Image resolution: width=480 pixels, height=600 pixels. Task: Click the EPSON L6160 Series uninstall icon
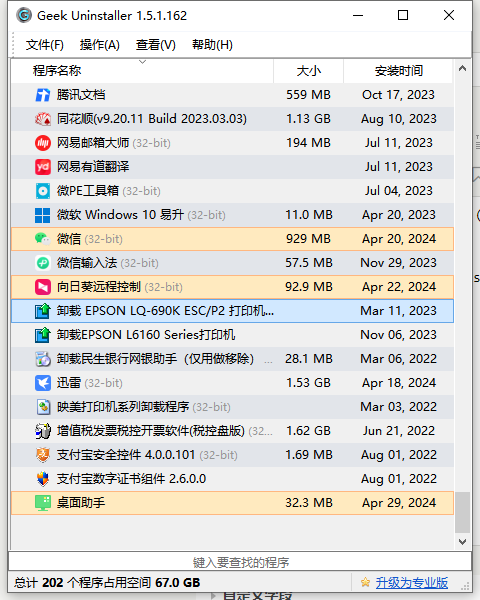coord(42,335)
